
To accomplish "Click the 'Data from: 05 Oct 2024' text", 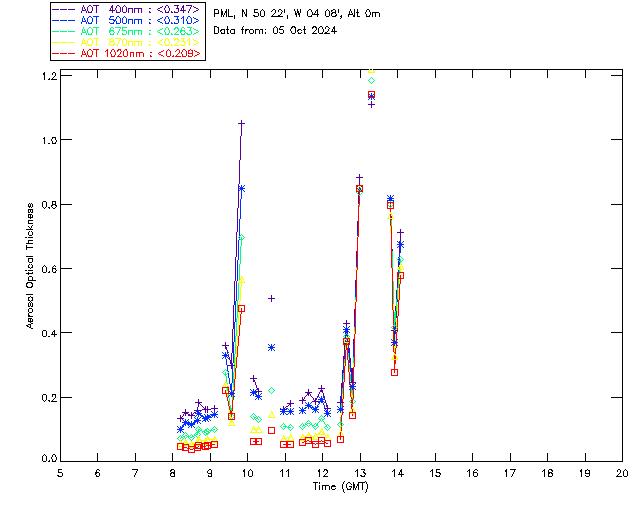I will [275, 30].
